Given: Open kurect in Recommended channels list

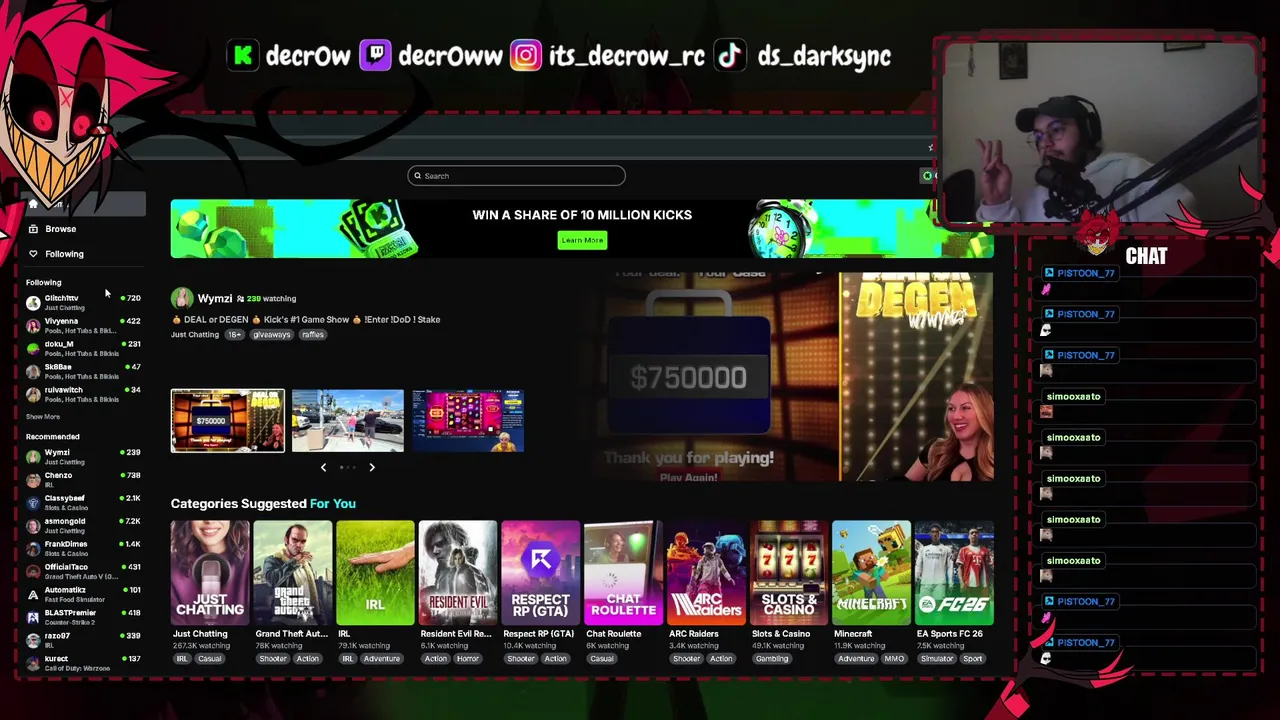Looking at the screenshot, I should click(84, 663).
